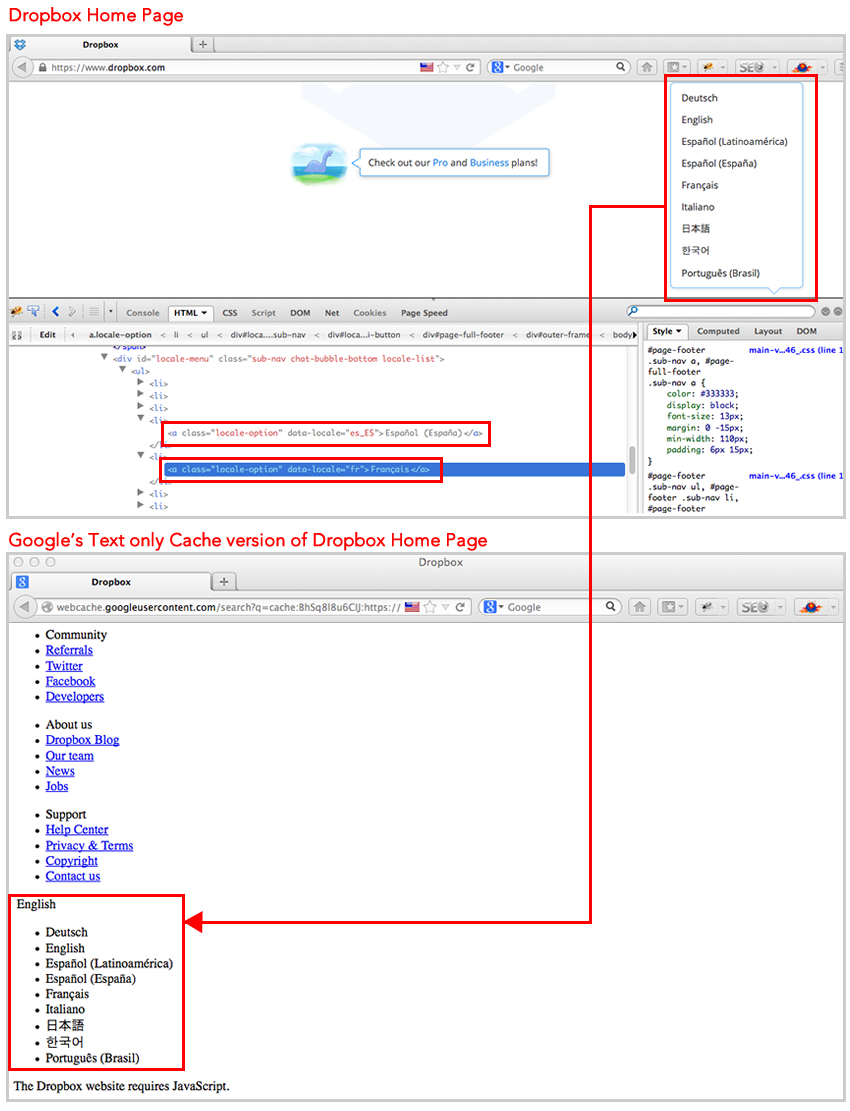Click in the Firebug search box
The image size is (850, 1111).
(721, 311)
